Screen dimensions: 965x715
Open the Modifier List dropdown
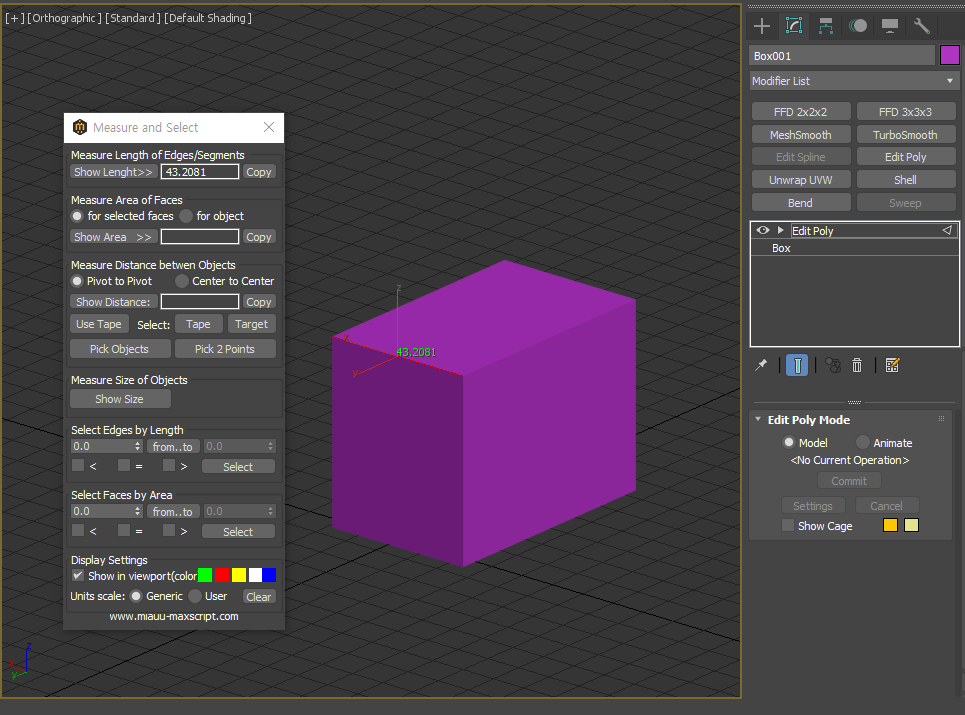click(855, 81)
